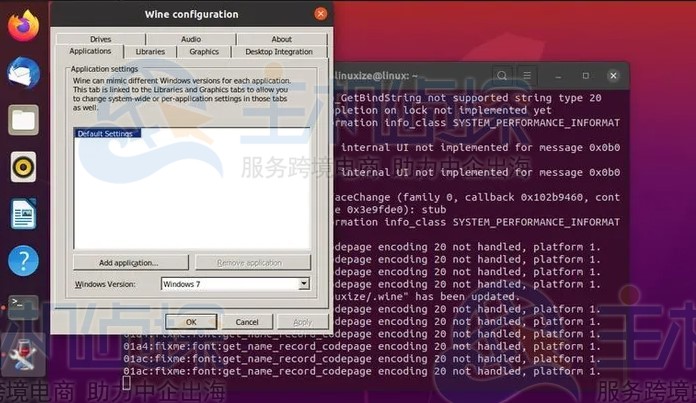696x403 pixels.
Task: Launch Thunderbird mail from the dock
Action: pyautogui.click(x=23, y=73)
